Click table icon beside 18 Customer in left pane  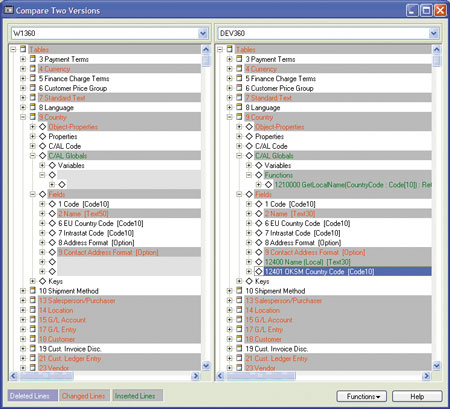point(32,339)
